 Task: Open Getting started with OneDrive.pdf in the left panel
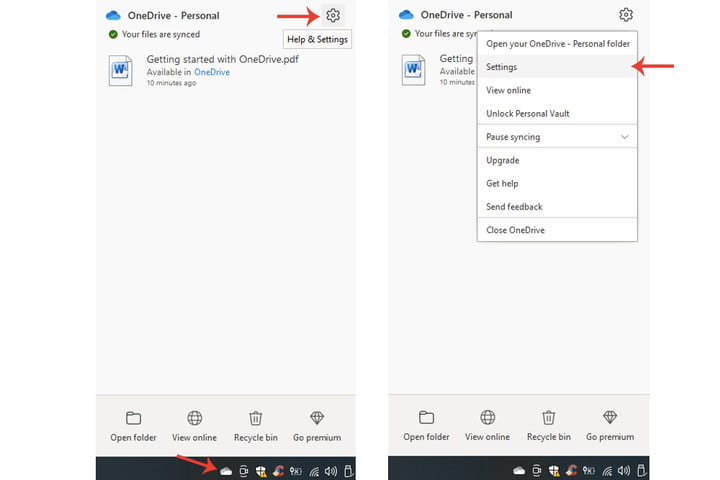tap(222, 59)
